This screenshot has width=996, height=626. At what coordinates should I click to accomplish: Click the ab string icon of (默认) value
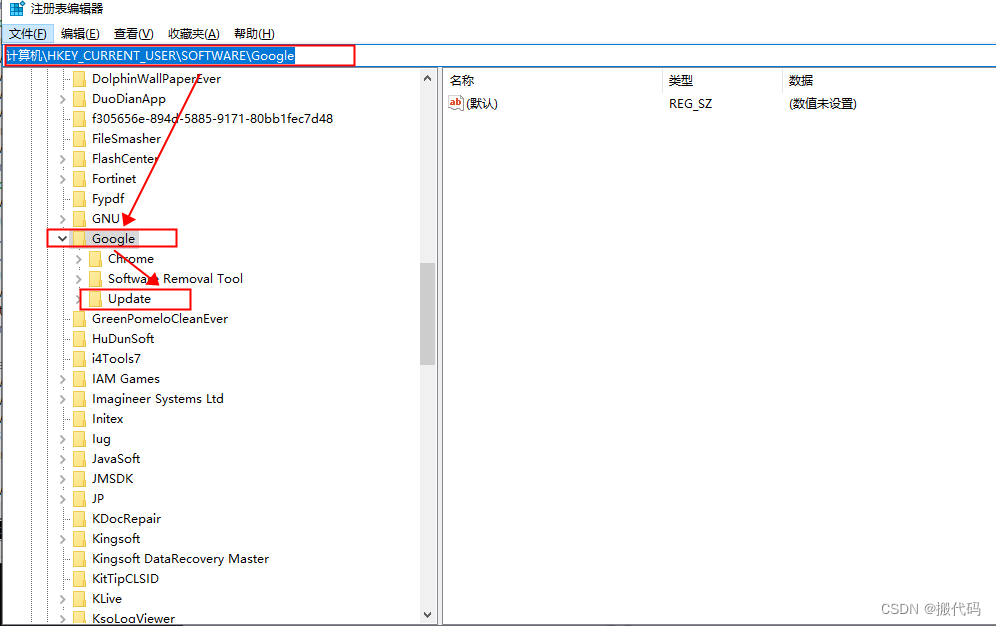pos(455,103)
